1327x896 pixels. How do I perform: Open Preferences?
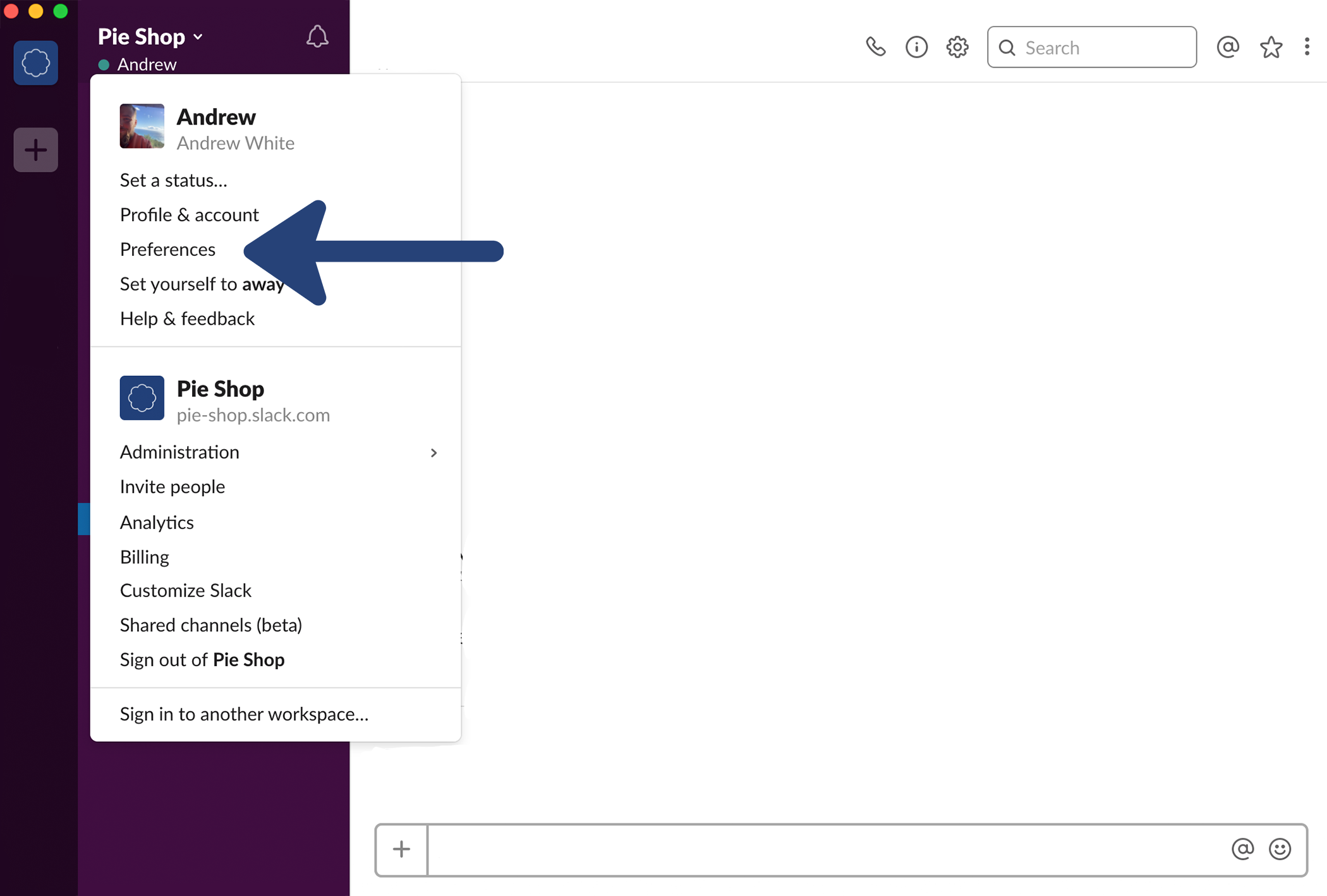(x=167, y=250)
